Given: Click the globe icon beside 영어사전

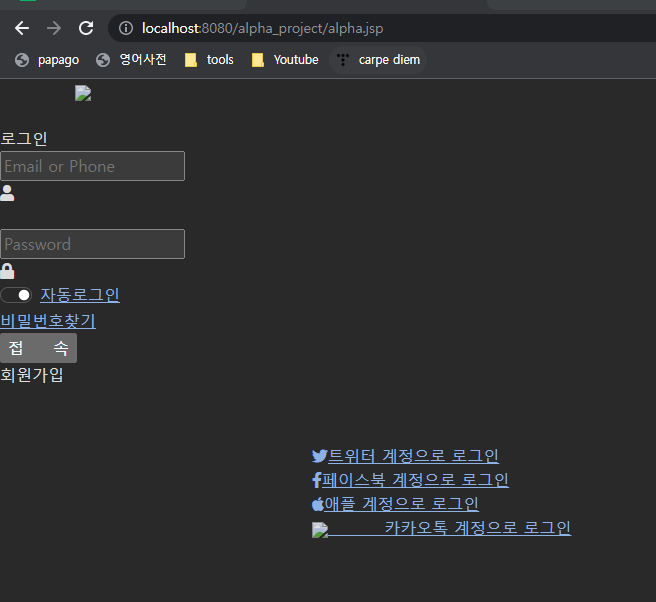Looking at the screenshot, I should click(103, 60).
